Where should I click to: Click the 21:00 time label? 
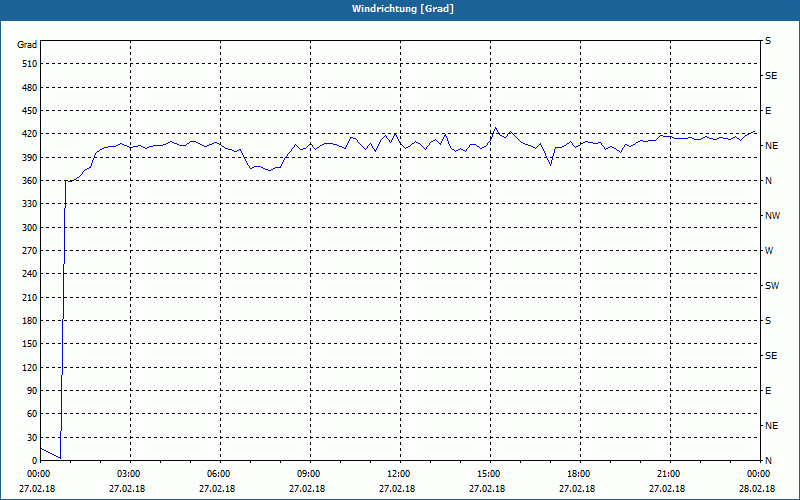pyautogui.click(x=667, y=474)
